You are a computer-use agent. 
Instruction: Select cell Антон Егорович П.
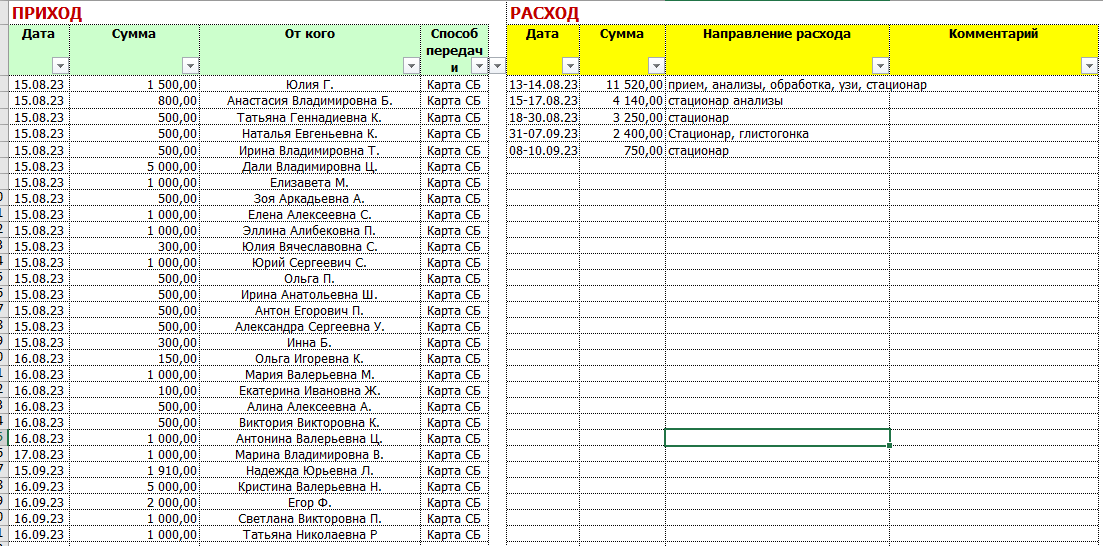310,310
